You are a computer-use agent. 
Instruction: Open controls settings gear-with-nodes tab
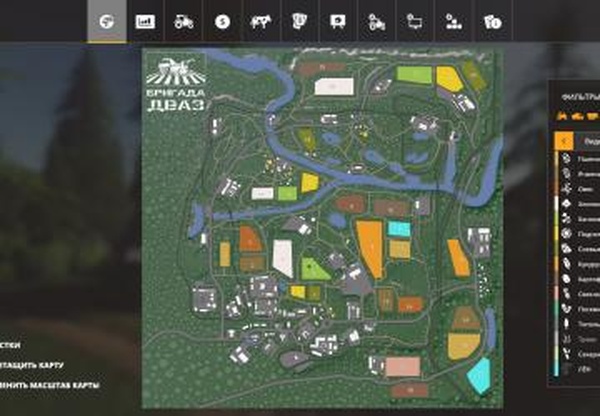(454, 21)
